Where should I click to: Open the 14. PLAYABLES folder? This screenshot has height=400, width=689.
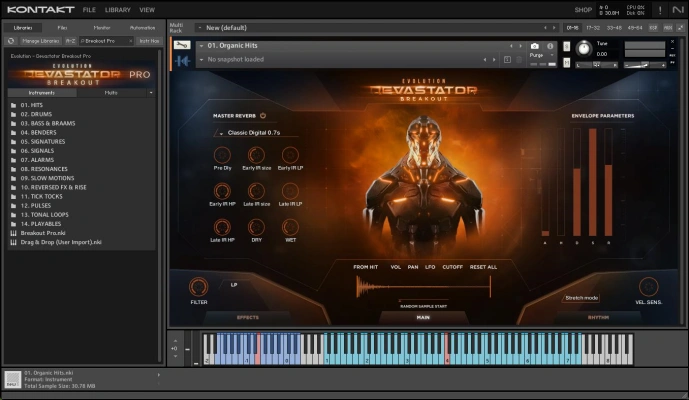click(x=41, y=224)
